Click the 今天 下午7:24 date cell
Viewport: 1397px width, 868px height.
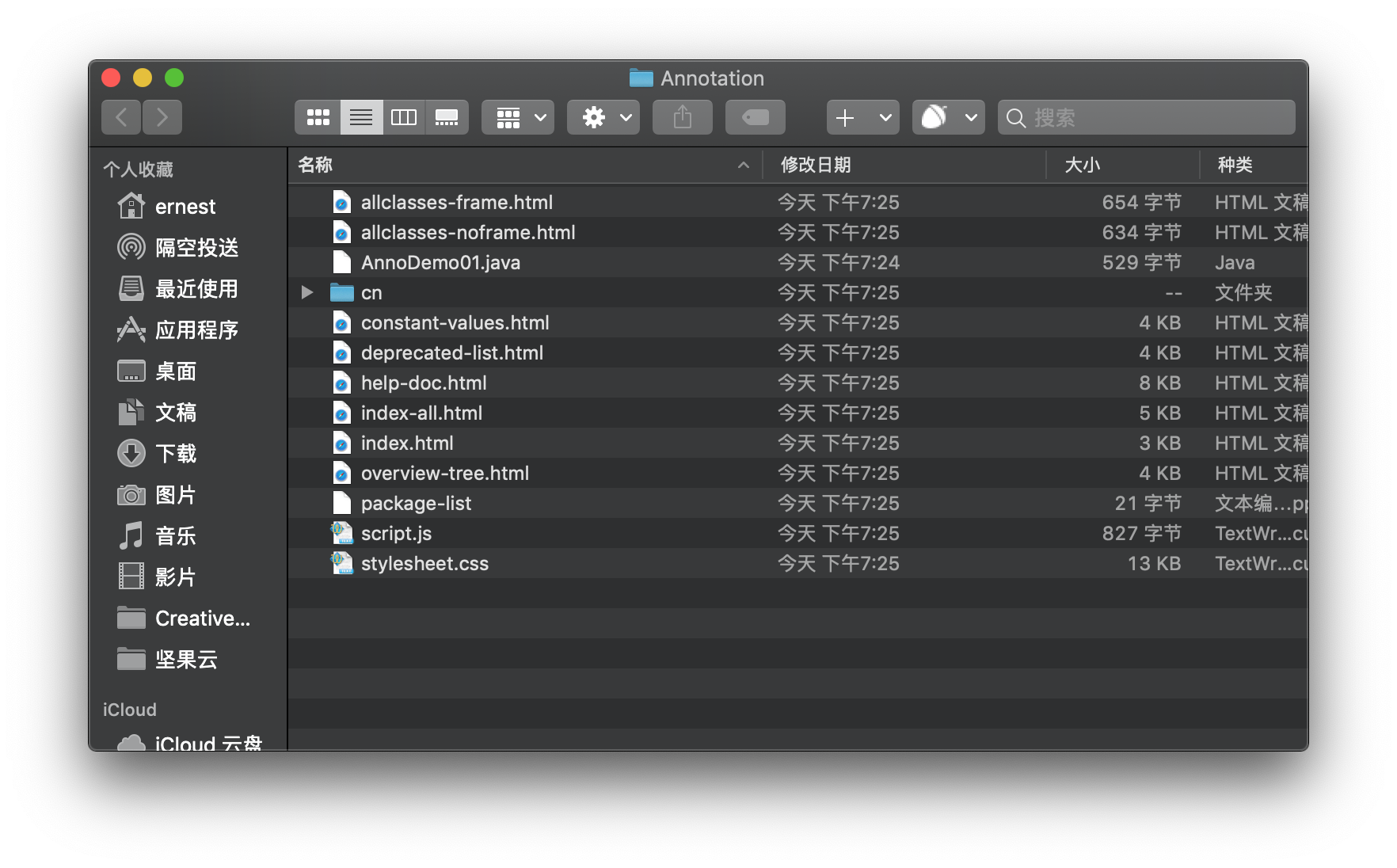click(839, 263)
